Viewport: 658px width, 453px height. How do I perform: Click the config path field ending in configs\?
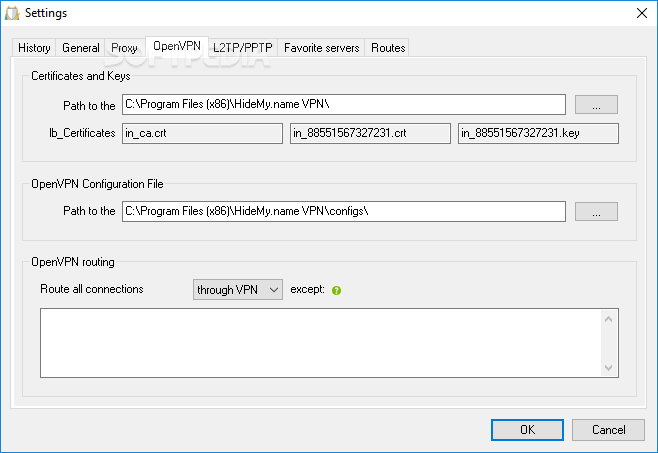pyautogui.click(x=344, y=212)
